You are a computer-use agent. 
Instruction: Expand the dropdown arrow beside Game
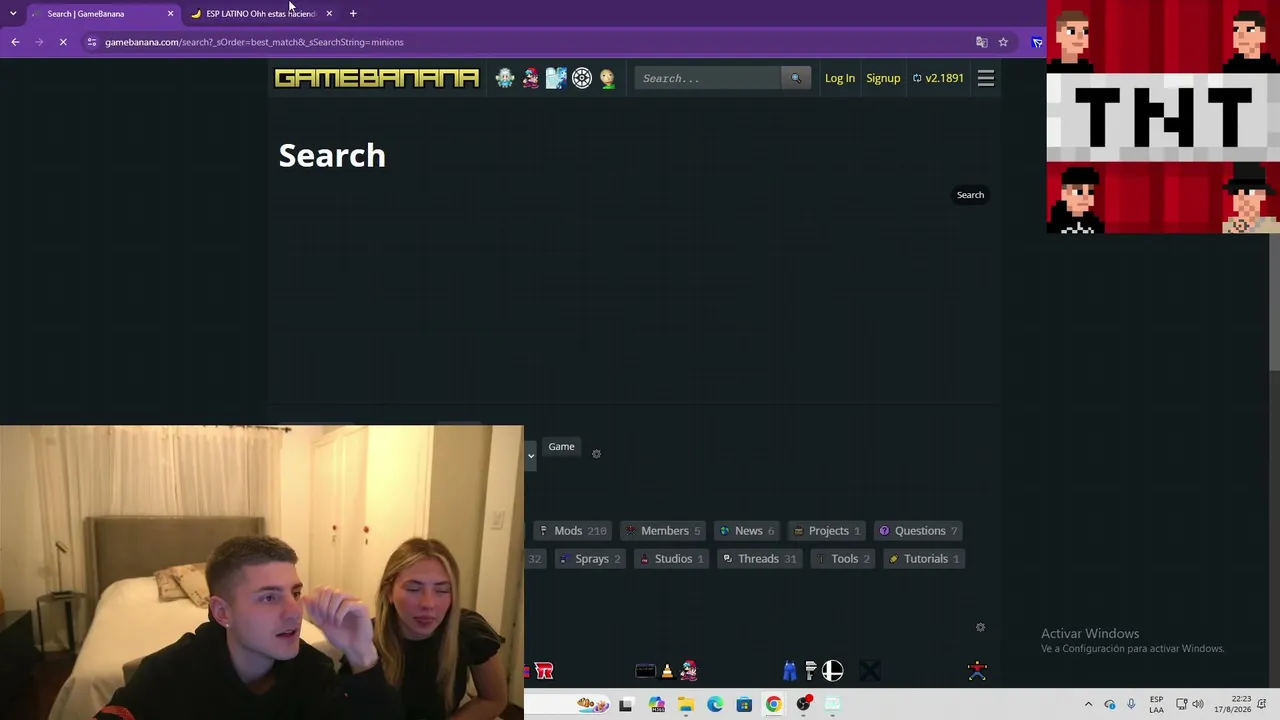click(531, 456)
